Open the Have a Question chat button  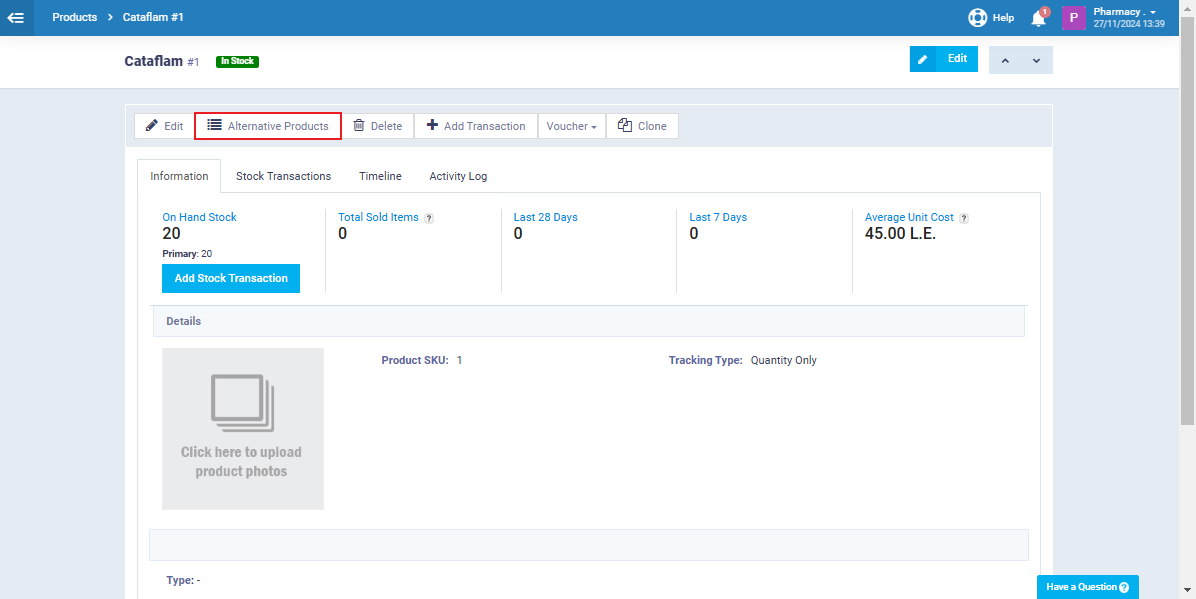pyautogui.click(x=1088, y=587)
